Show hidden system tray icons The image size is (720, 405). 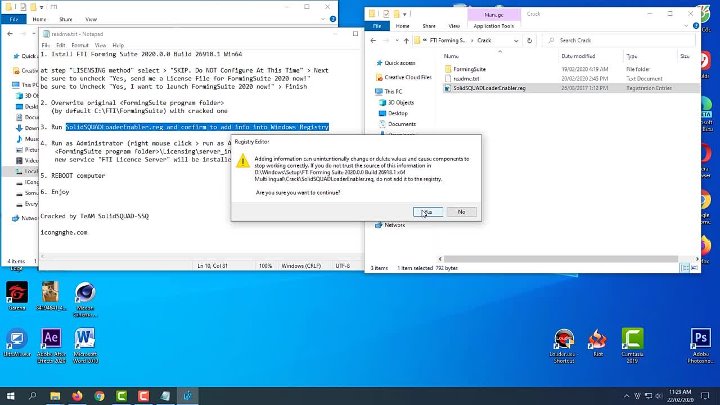pos(626,396)
